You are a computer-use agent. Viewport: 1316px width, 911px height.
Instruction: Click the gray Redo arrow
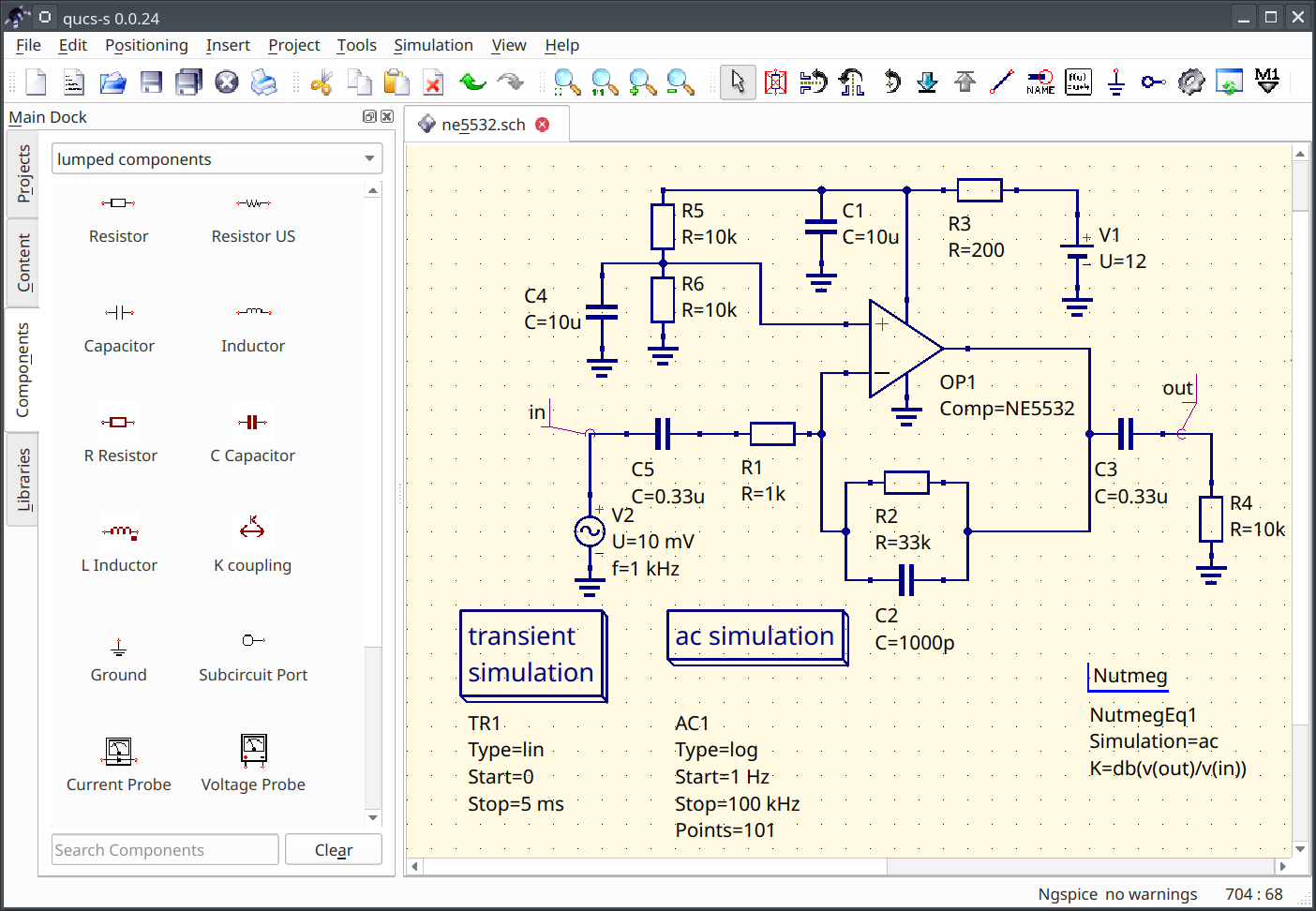point(511,82)
